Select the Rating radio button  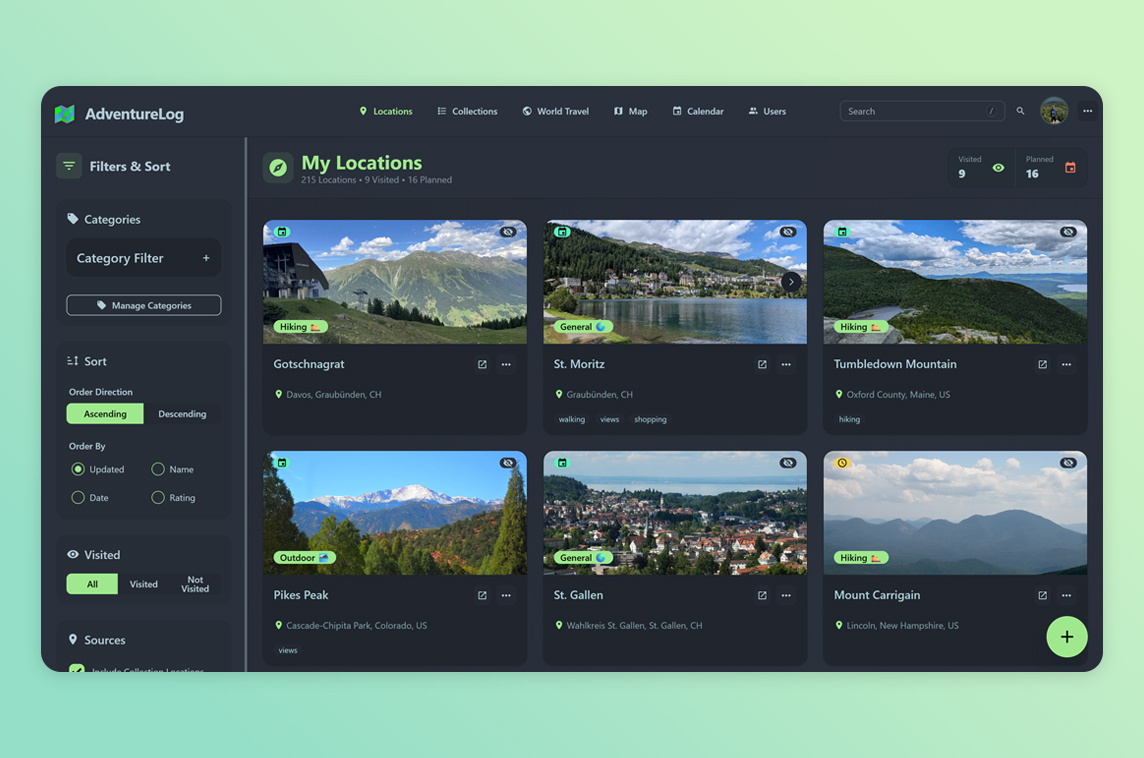click(x=158, y=497)
